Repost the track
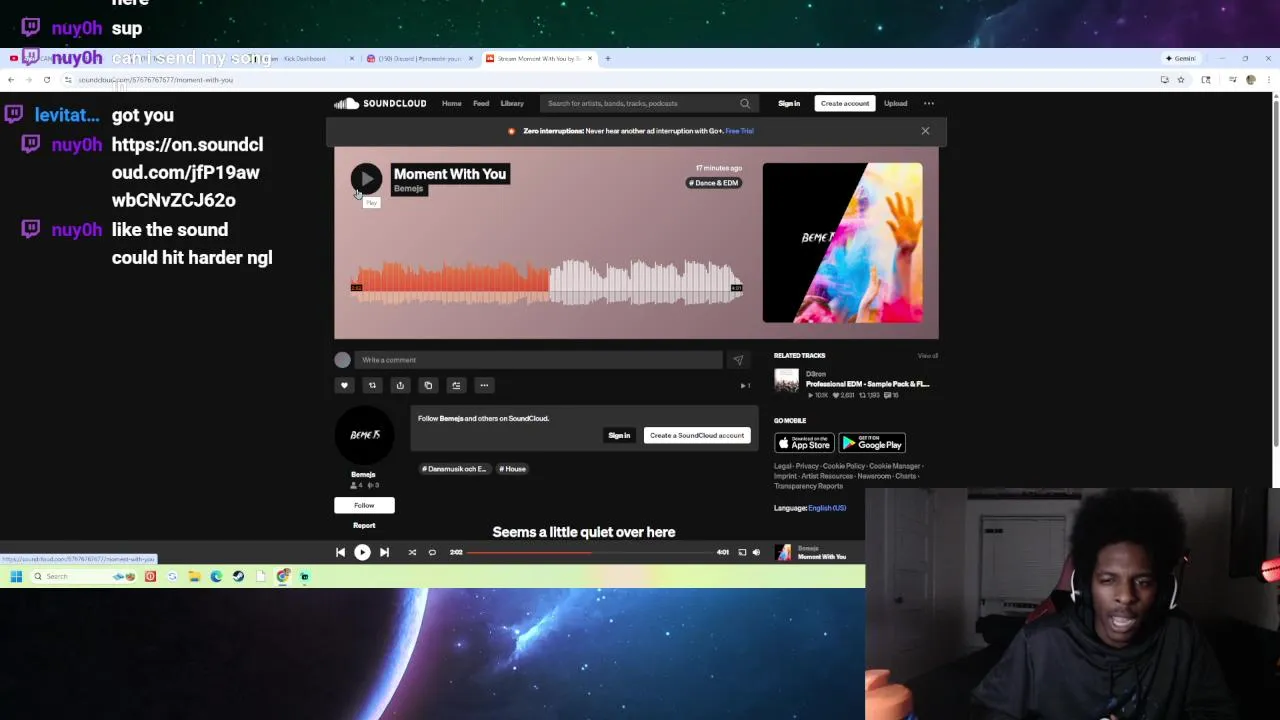 pos(372,385)
